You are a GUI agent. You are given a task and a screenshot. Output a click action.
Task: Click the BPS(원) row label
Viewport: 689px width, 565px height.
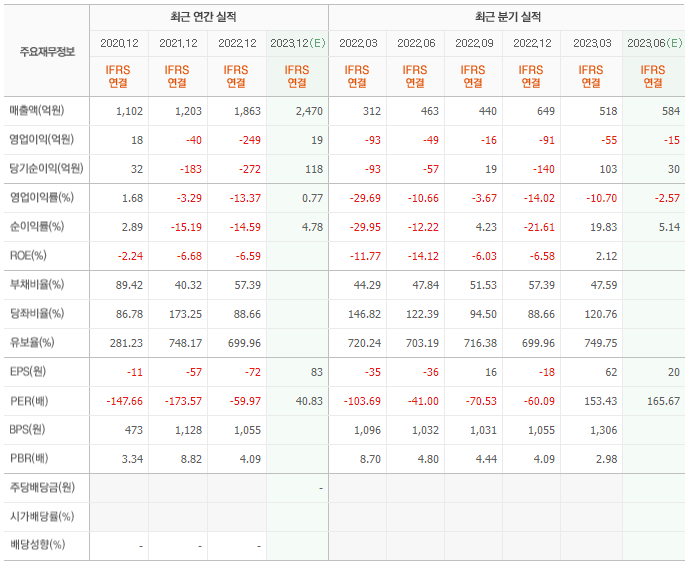(27, 430)
